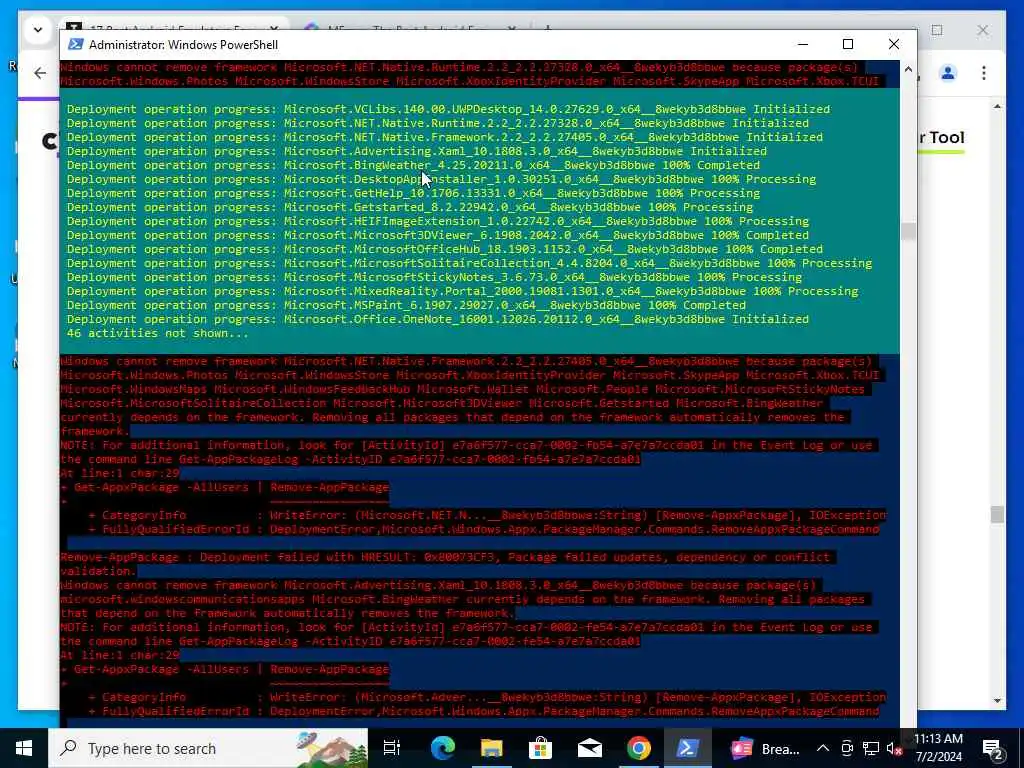Click the CategoryInfo line with 'Microsoft.Adver...'
Screen dimensions: 1024x768
487,697
